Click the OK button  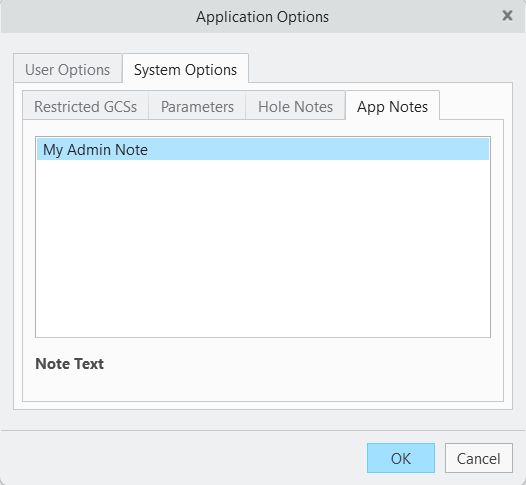click(x=401, y=458)
